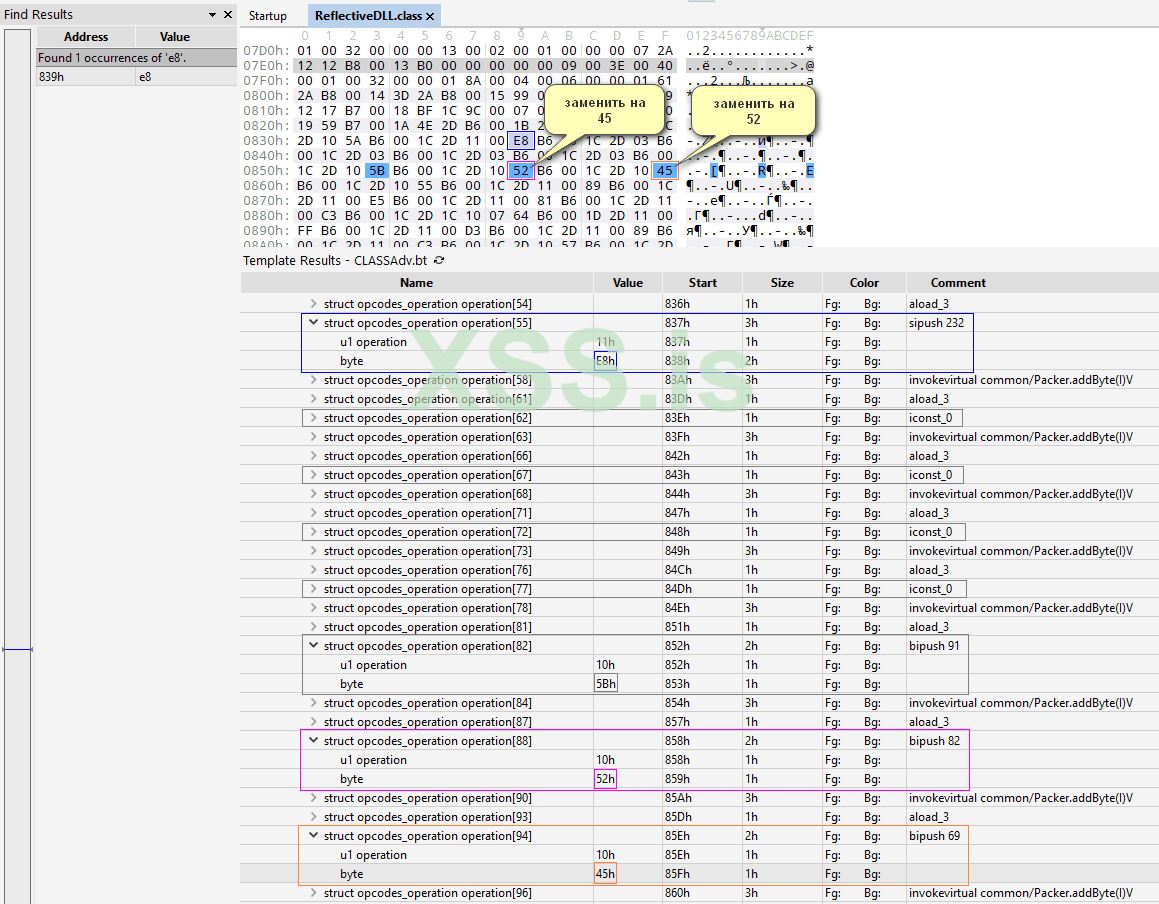
Task: Refresh the Template Results for CLASSAdv.bt
Action: point(438,260)
